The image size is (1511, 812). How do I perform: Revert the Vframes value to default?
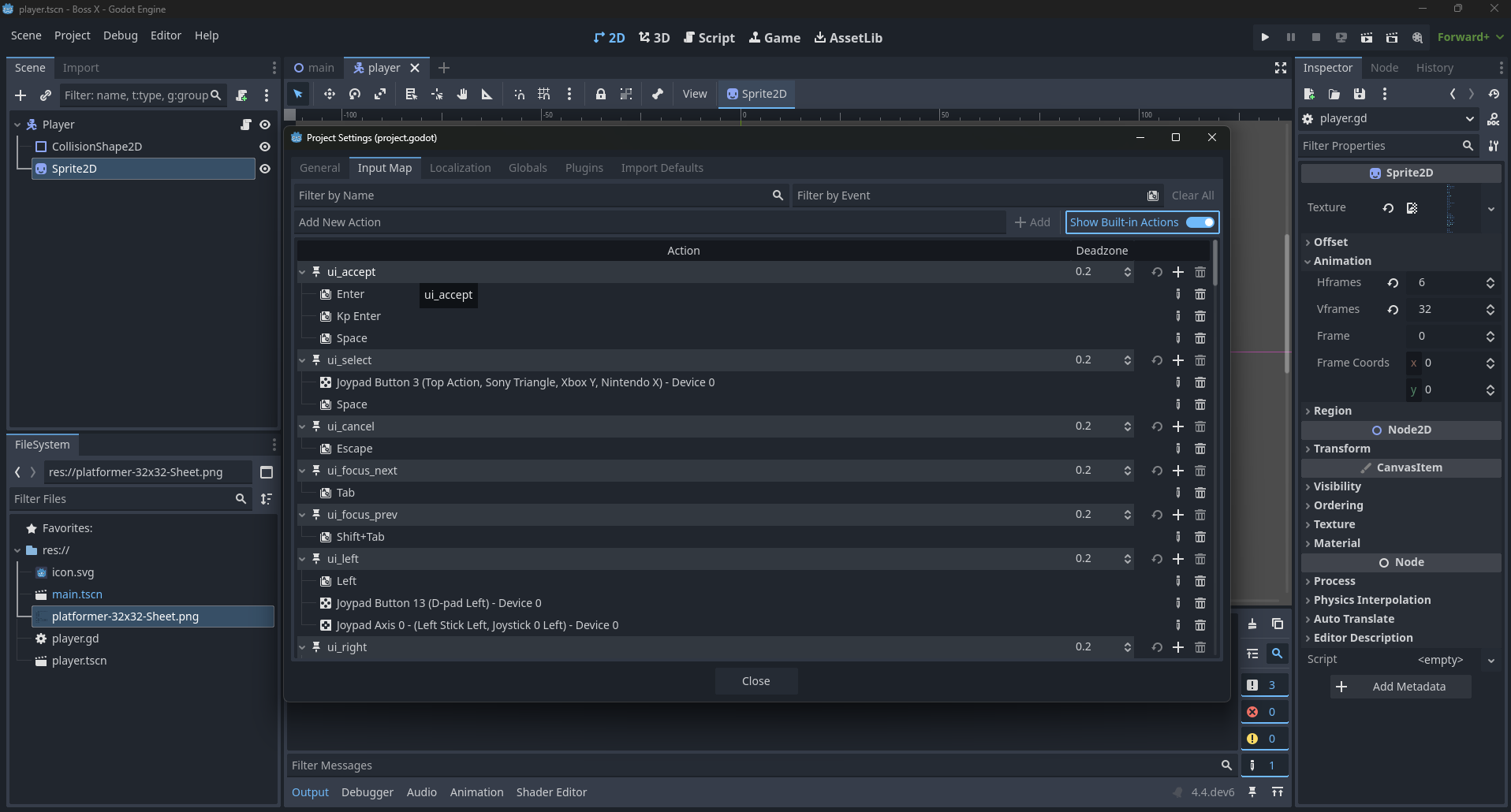tap(1393, 310)
